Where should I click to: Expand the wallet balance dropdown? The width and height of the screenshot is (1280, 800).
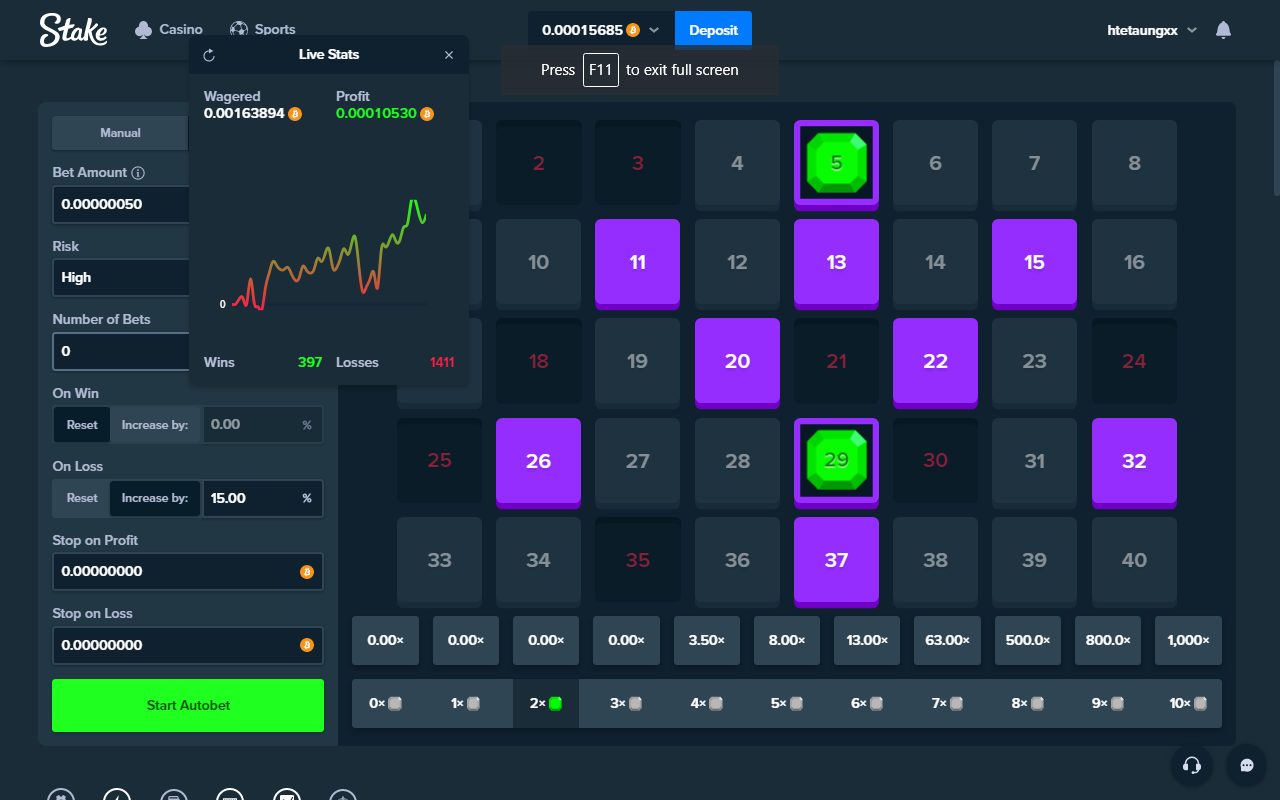[654, 30]
